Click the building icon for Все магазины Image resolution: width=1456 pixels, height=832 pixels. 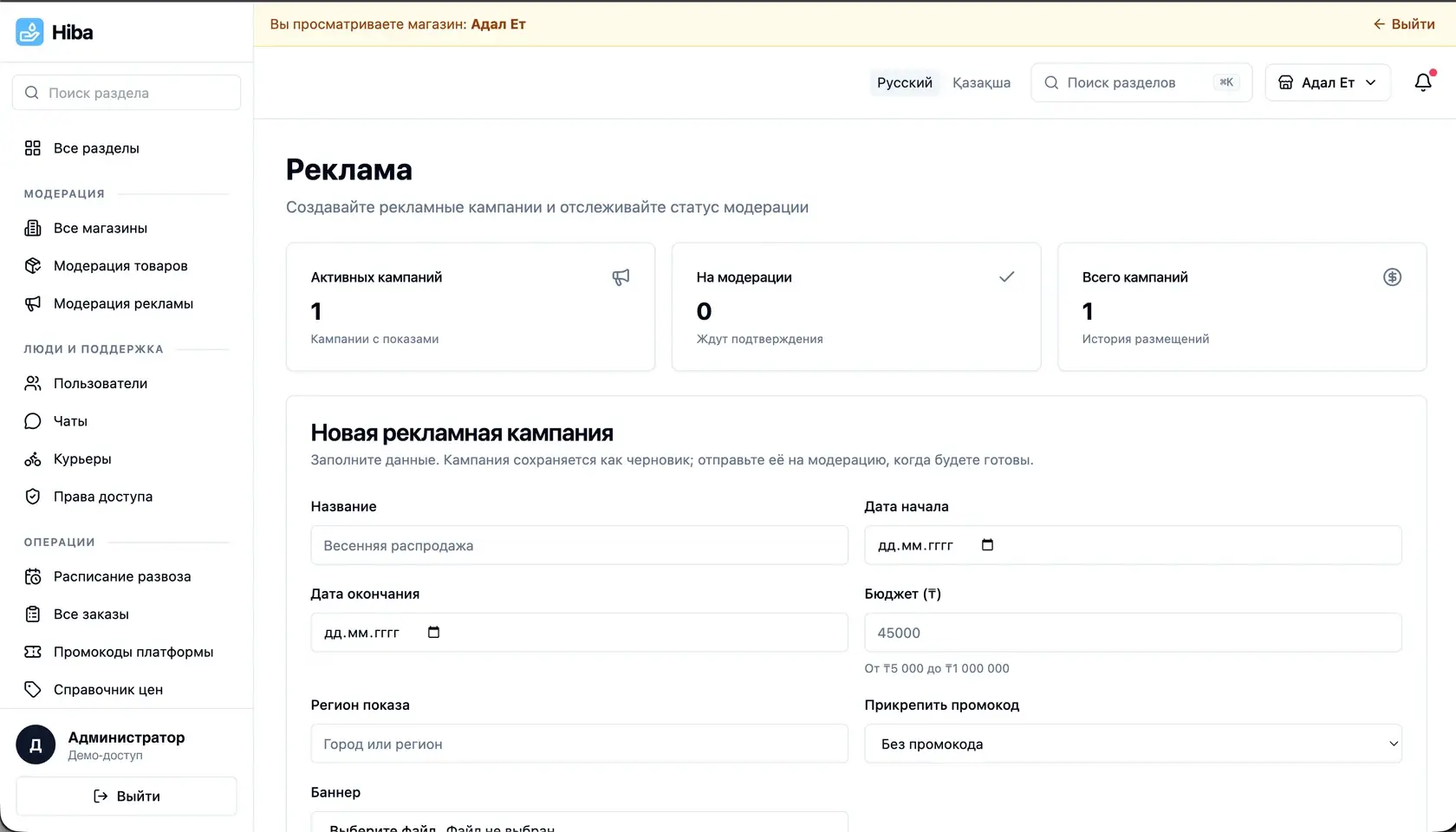pyautogui.click(x=33, y=228)
